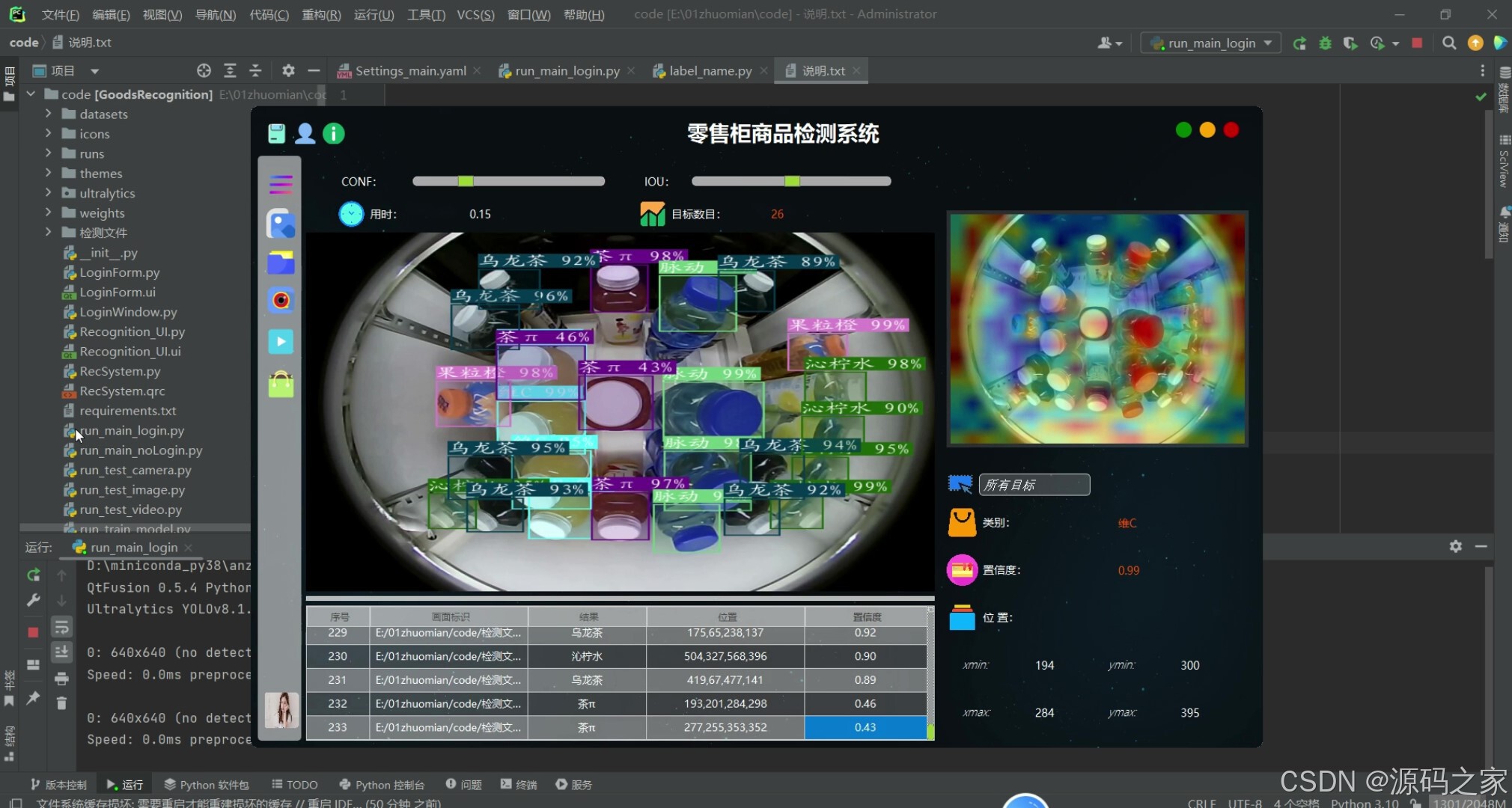Start camera detection via sidebar icon

(281, 301)
